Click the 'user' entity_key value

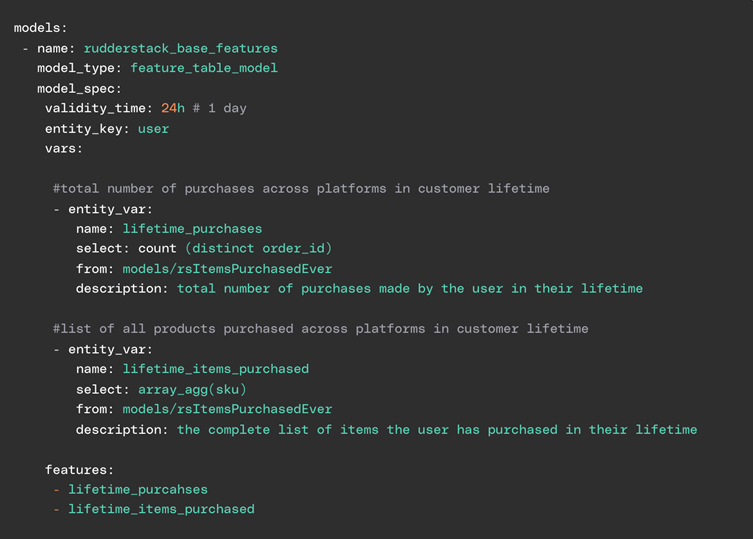click(153, 129)
